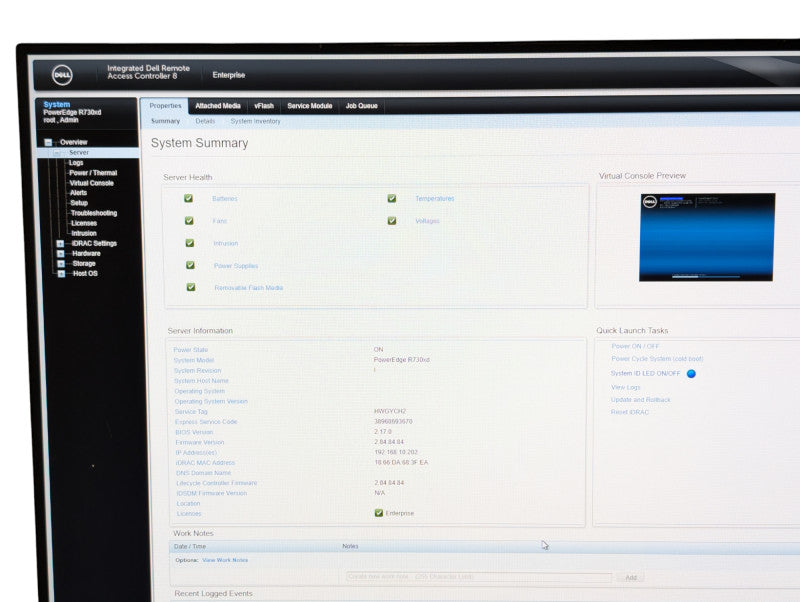This screenshot has height=602, width=800.
Task: Select the Server tree item
Action: click(x=79, y=153)
